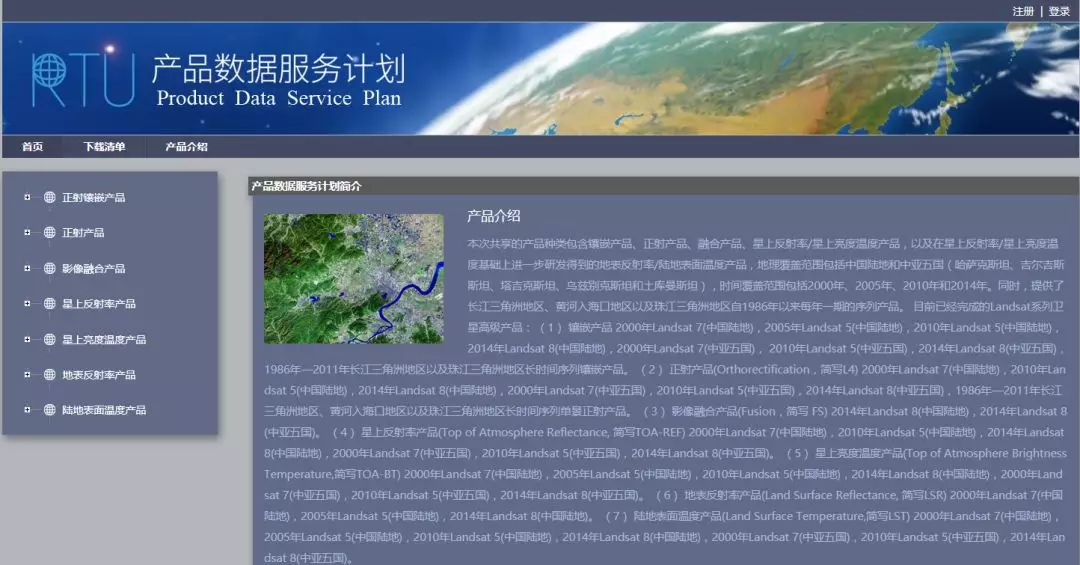Expand the 星上亮度温度产品 tree node

coord(27,339)
